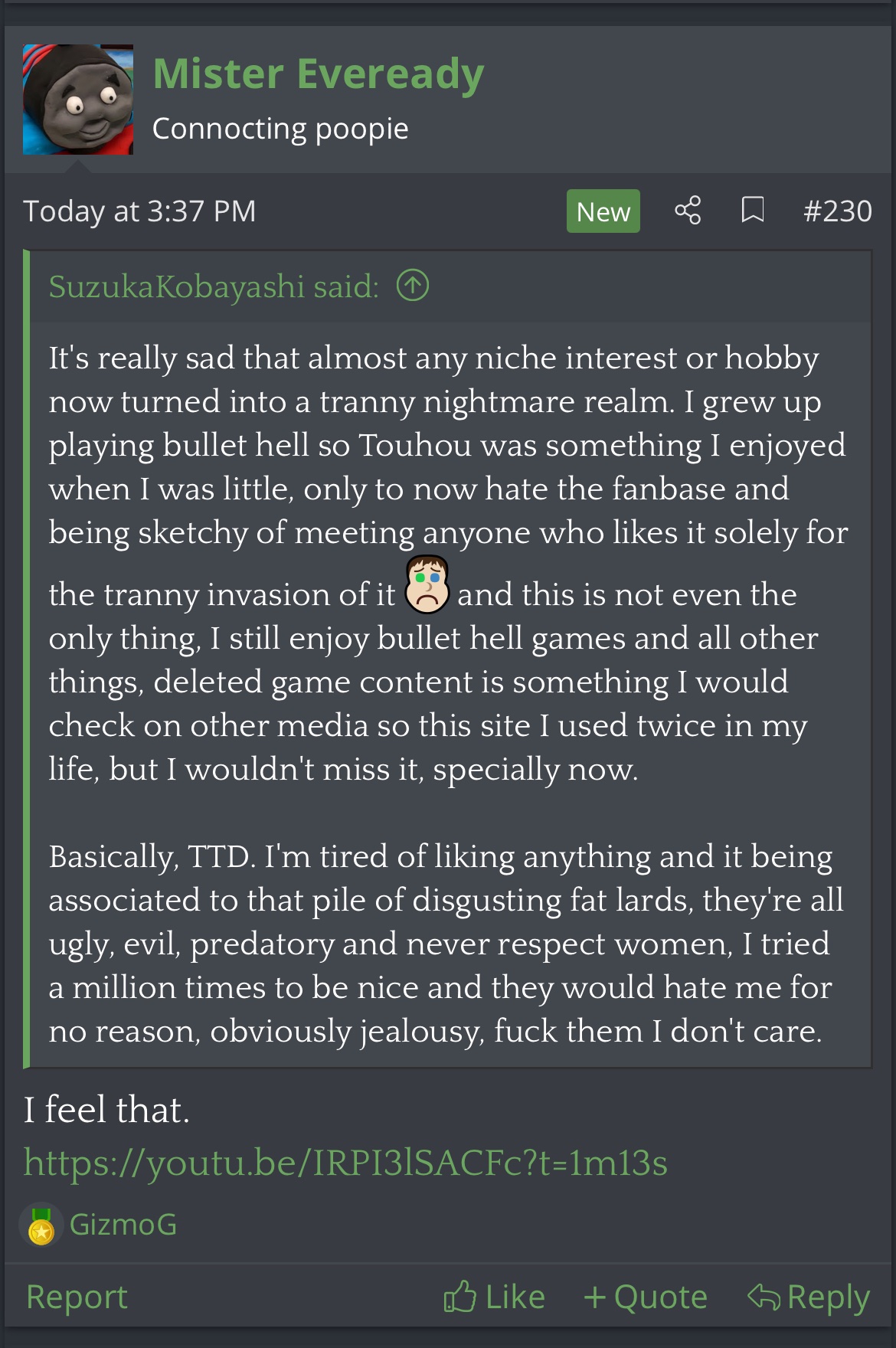The width and height of the screenshot is (896, 1348).
Task: Bookmark post #230
Action: coord(753,210)
